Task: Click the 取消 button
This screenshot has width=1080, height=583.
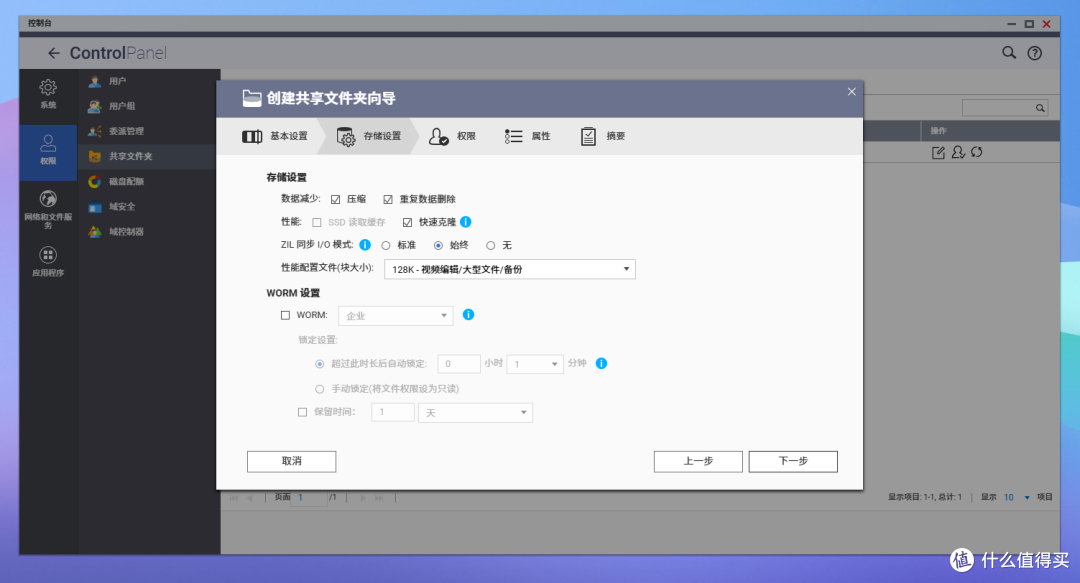Action: point(291,462)
